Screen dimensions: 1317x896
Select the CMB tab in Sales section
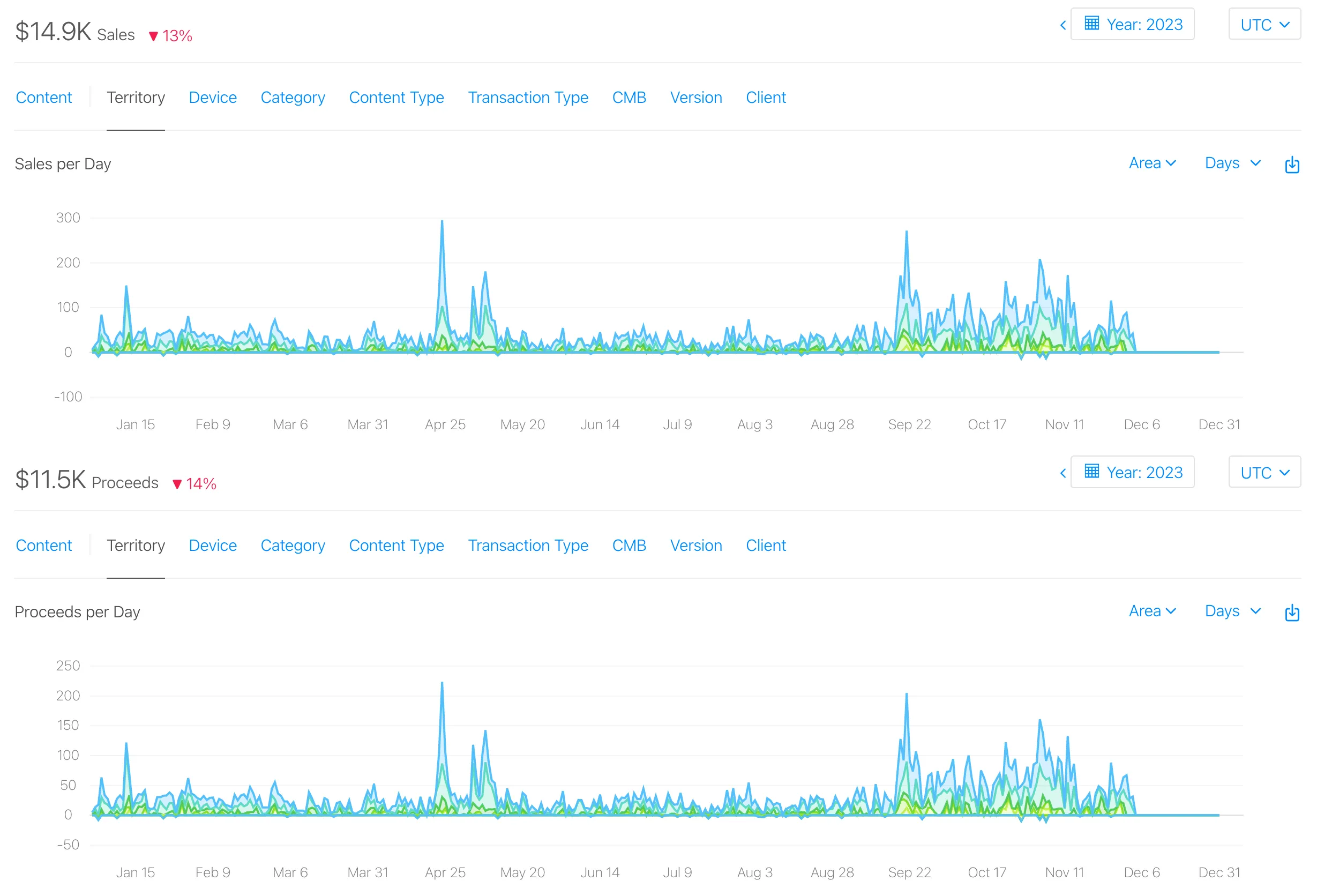coord(628,98)
